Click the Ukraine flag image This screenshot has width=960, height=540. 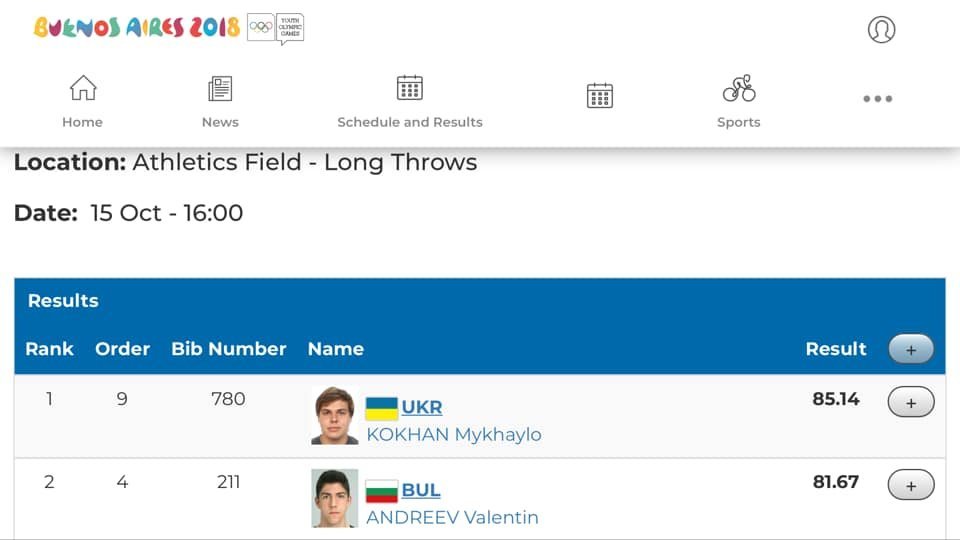point(381,408)
